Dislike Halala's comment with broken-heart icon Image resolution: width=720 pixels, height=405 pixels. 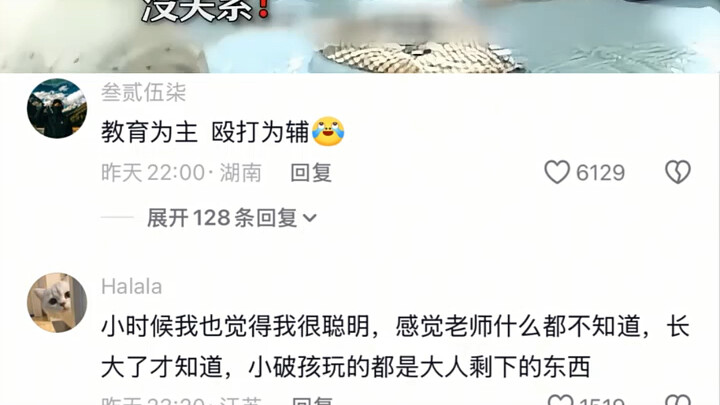point(678,400)
